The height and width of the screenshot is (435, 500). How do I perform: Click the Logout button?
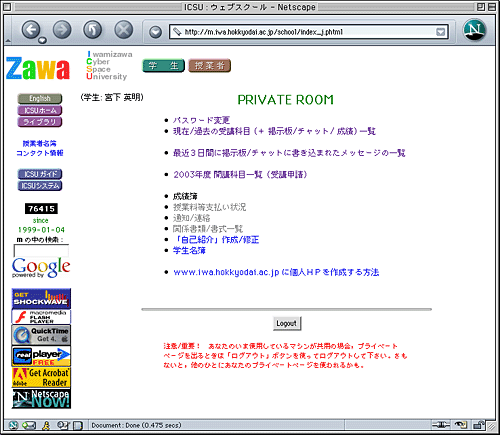[287, 323]
